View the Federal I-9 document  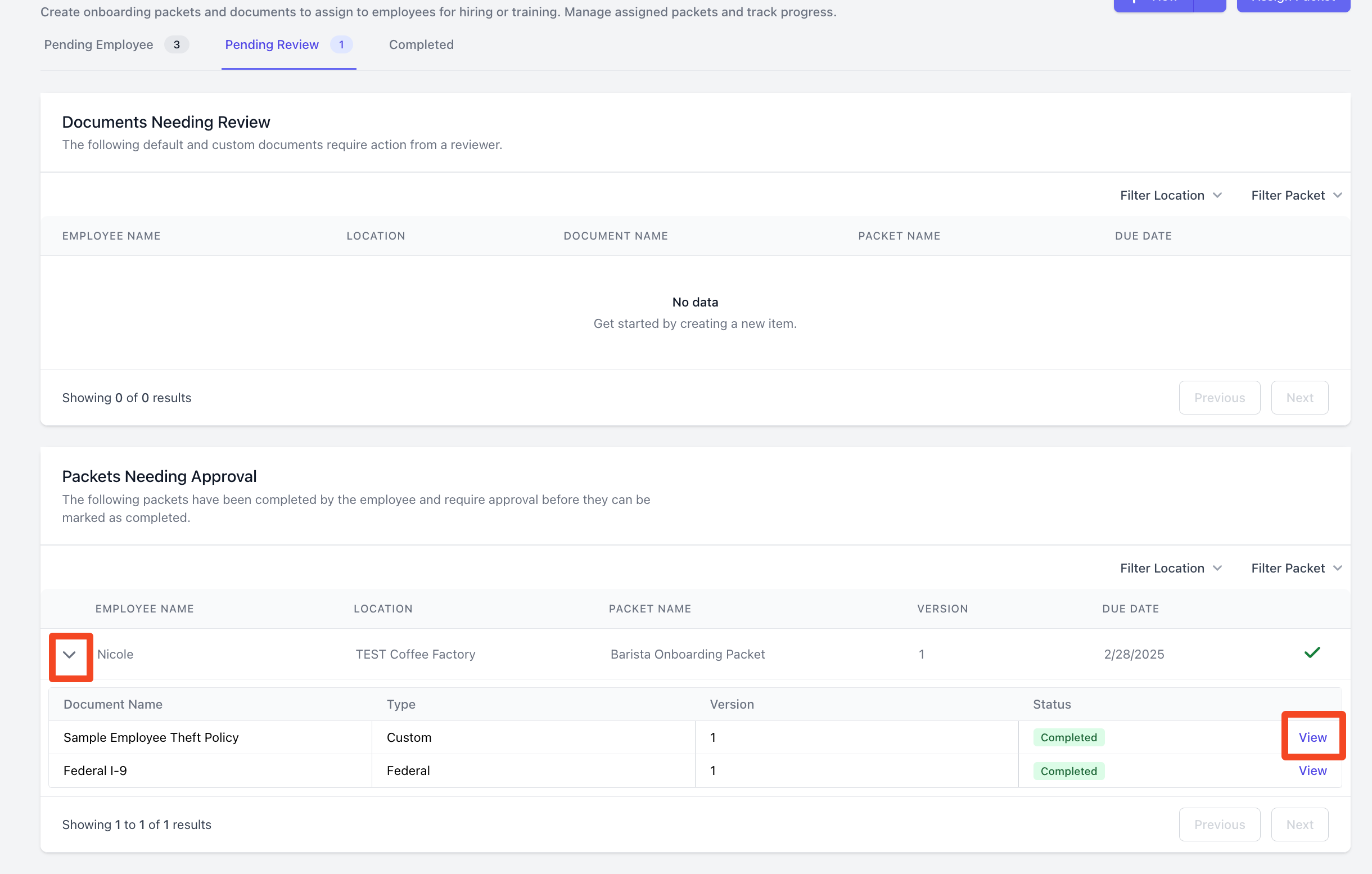pos(1312,771)
